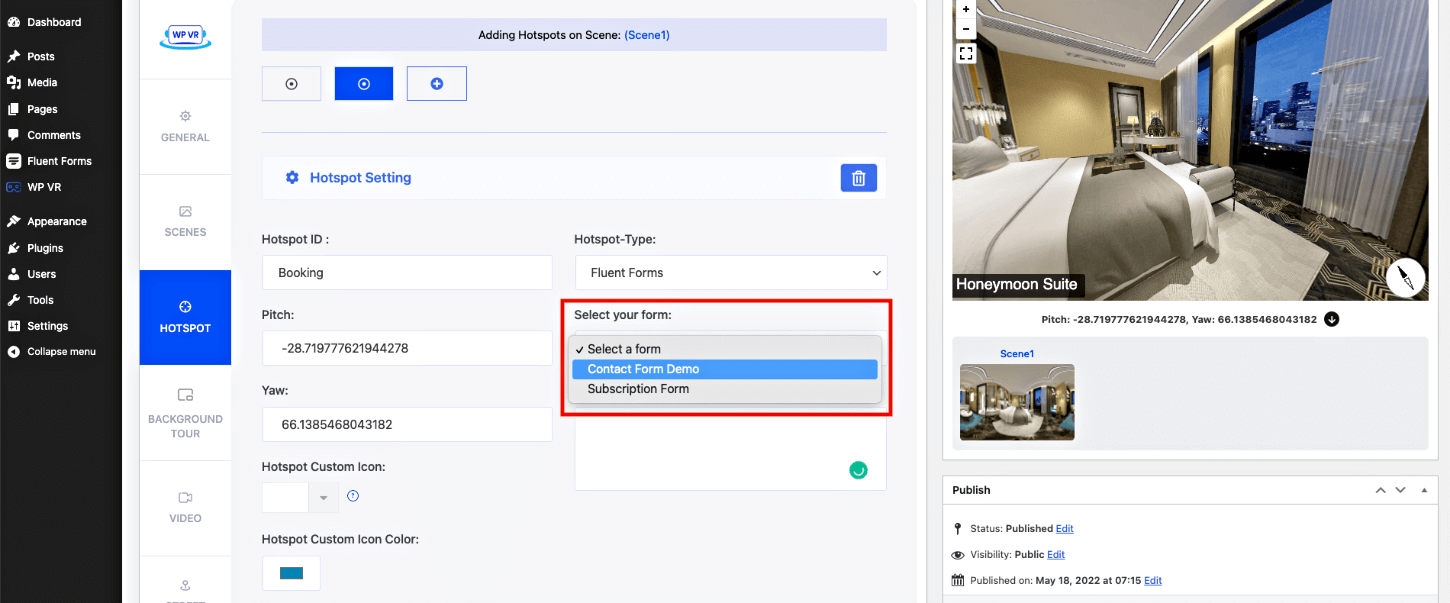The height and width of the screenshot is (603, 1450).
Task: Click the down arrow beside pitch yaw coordinates
Action: (x=1331, y=320)
